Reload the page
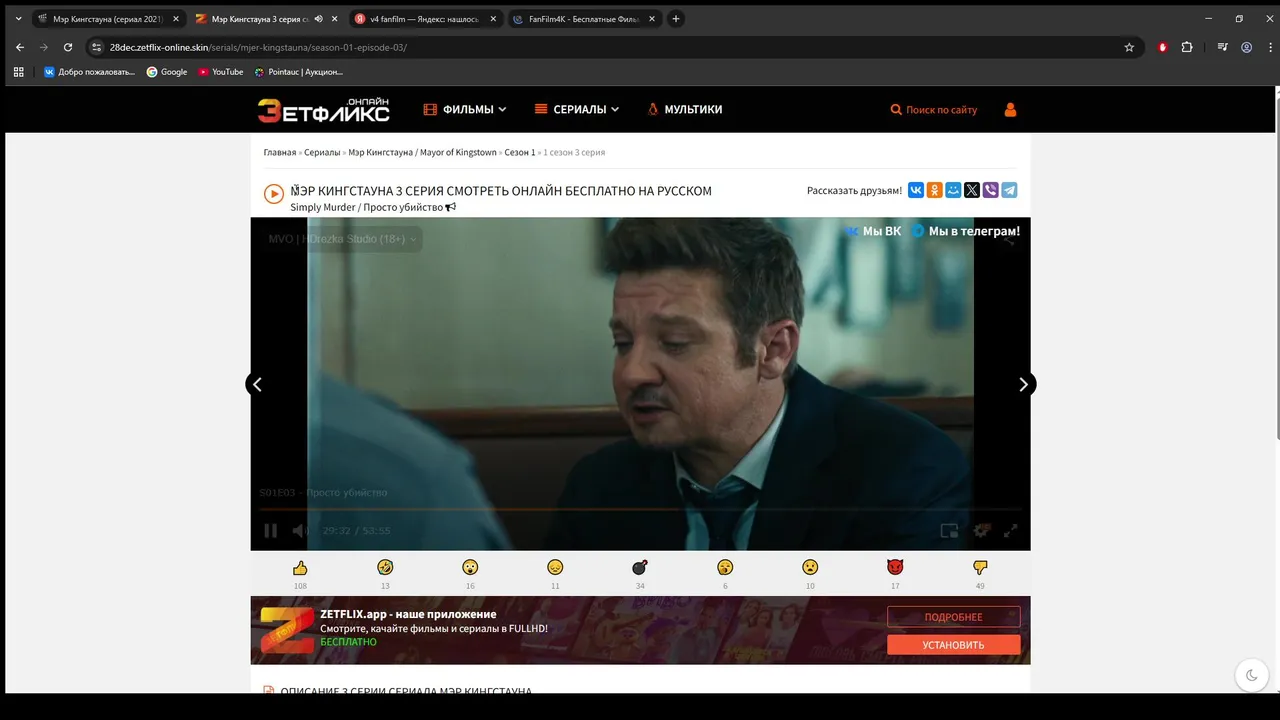 (68, 47)
